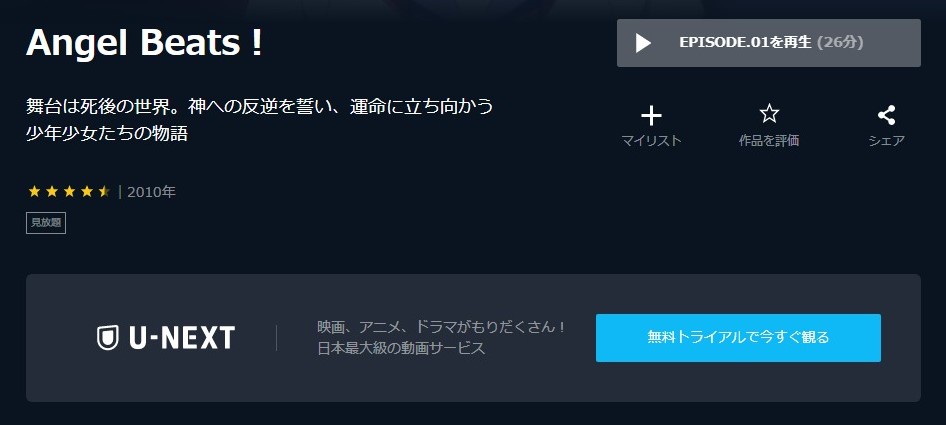Click the half-filled fifth rating star
Viewport: 946px width, 425px height.
(x=104, y=191)
